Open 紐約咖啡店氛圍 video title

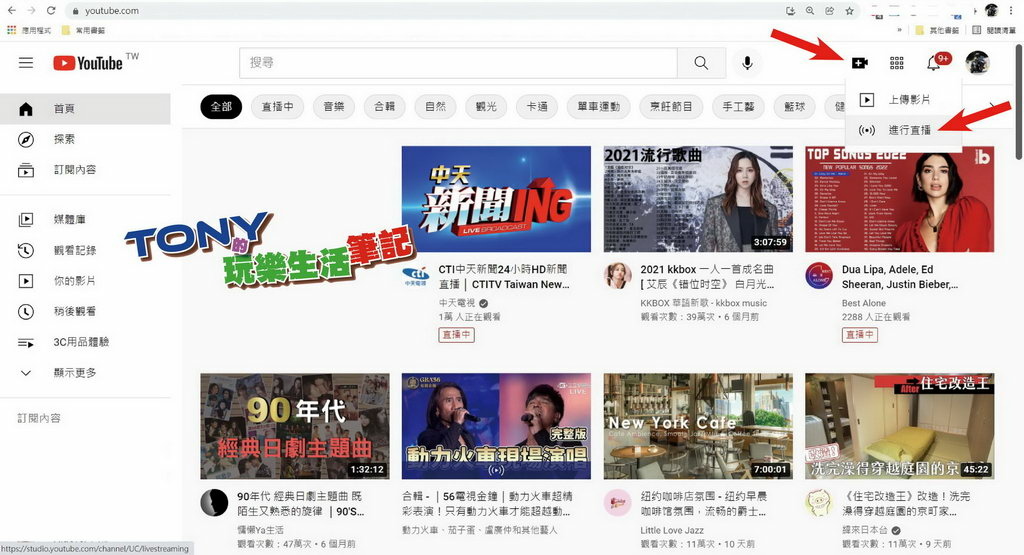tap(704, 504)
